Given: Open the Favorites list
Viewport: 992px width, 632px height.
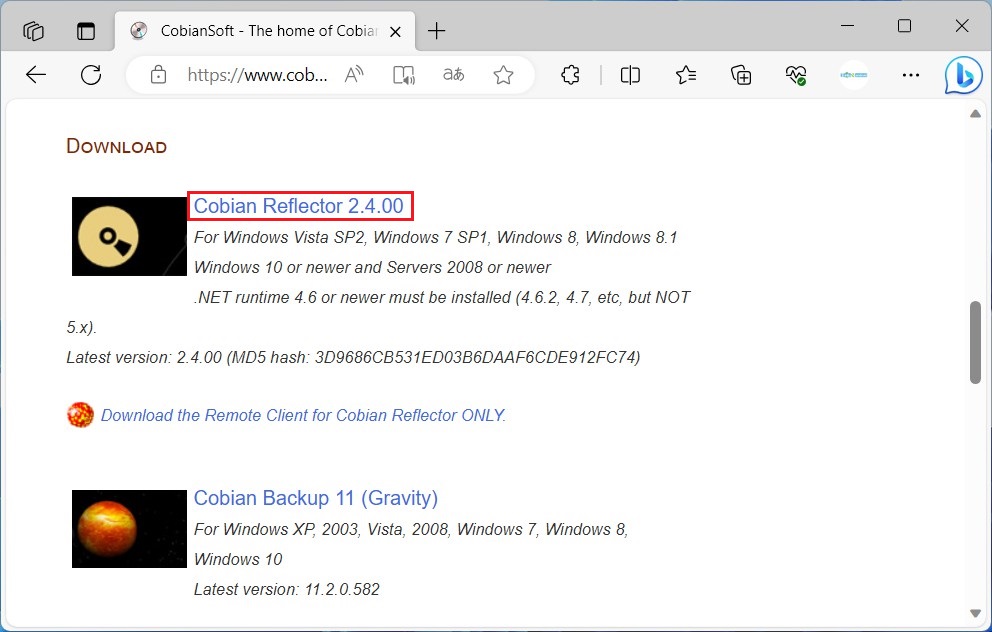Looking at the screenshot, I should tap(686, 75).
